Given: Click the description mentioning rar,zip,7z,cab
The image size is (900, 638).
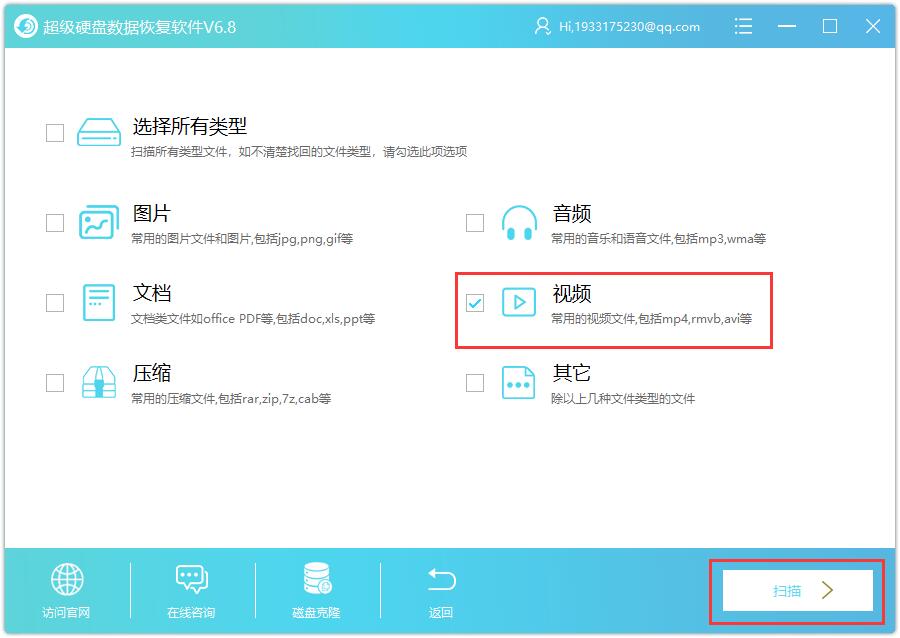Looking at the screenshot, I should [x=231, y=398].
